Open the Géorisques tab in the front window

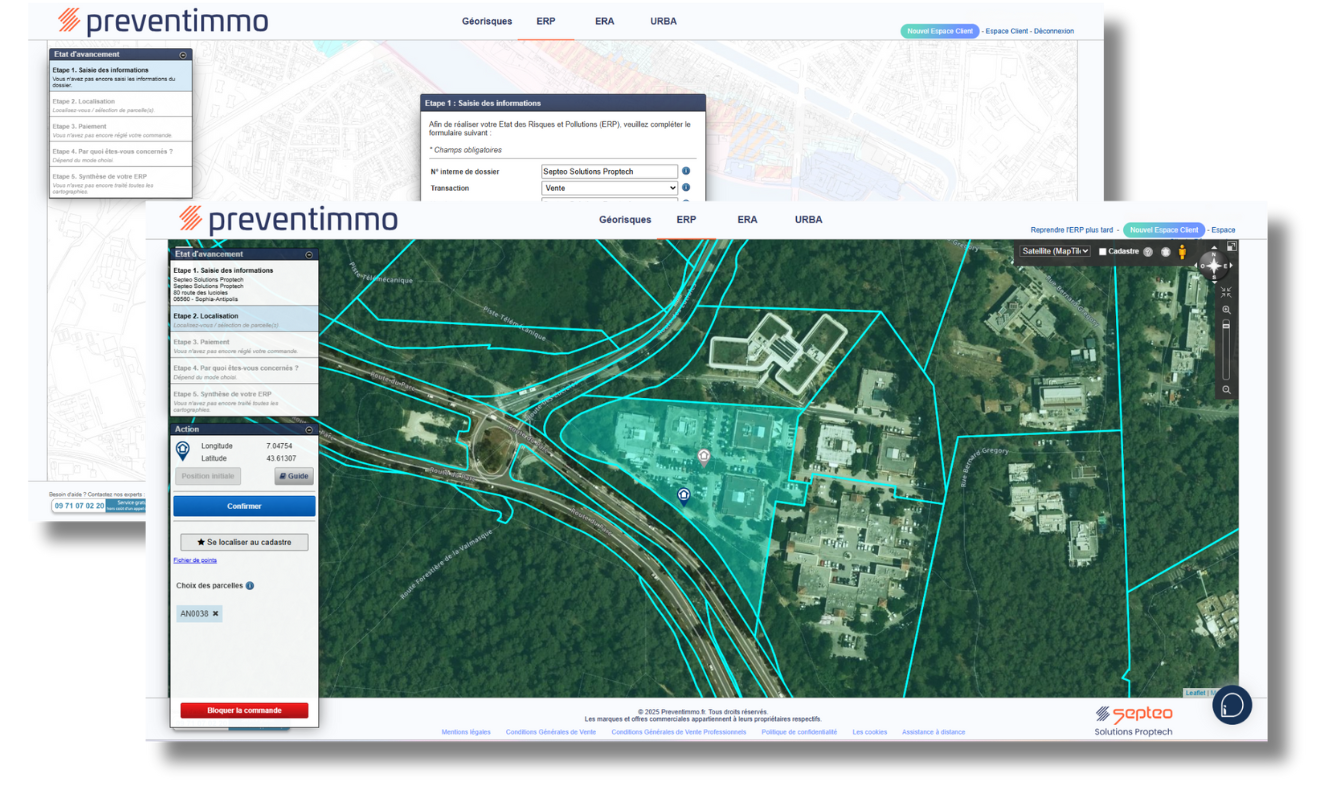pos(625,220)
